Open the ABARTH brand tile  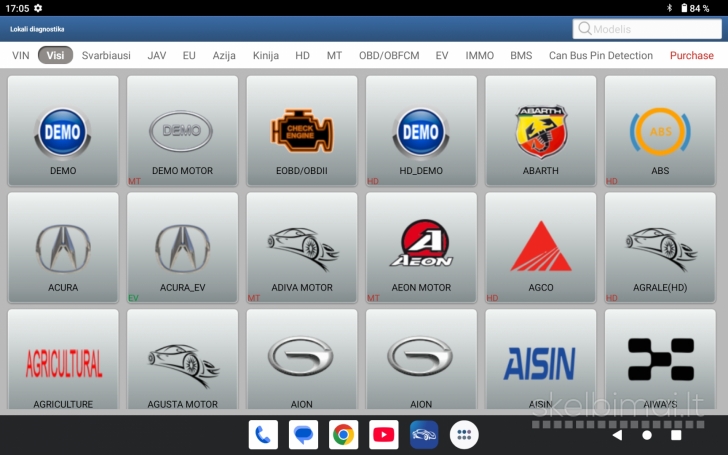tap(541, 132)
